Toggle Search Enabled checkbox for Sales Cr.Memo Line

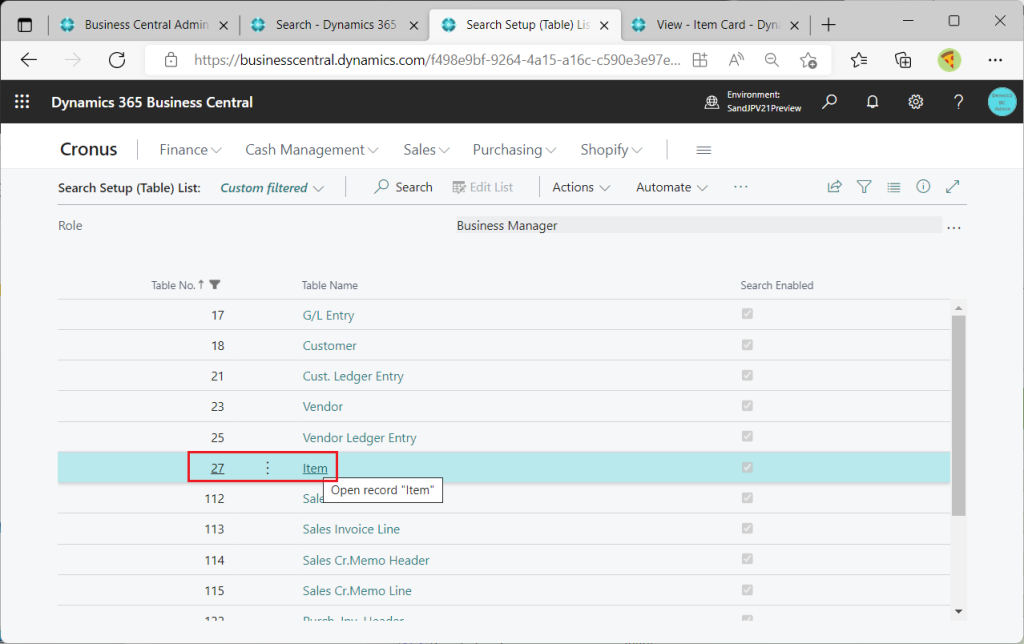coord(747,590)
